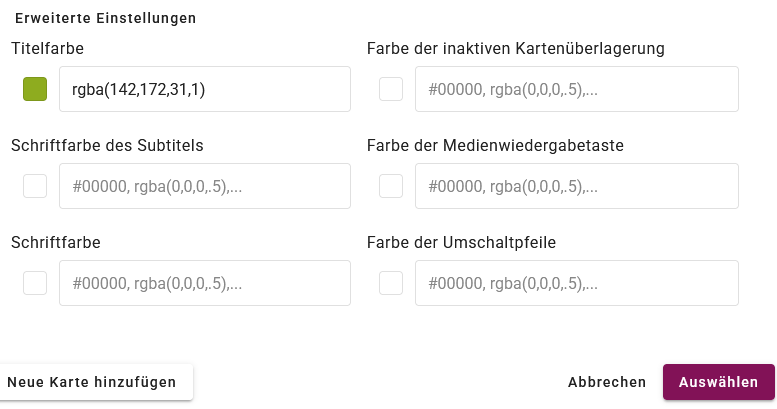Open the inaktive Kartenüberlagerung color swatch
Viewport: 777px width, 409px height.
(x=391, y=89)
